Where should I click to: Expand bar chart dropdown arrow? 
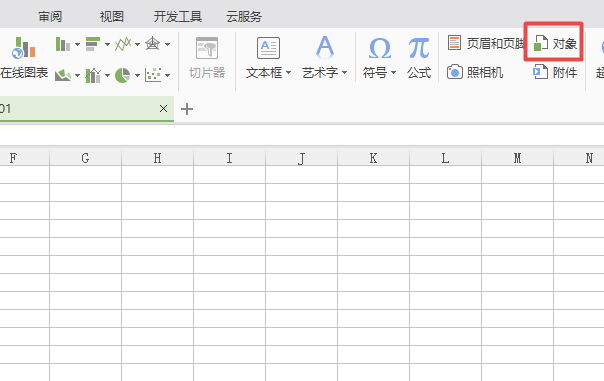point(107,45)
